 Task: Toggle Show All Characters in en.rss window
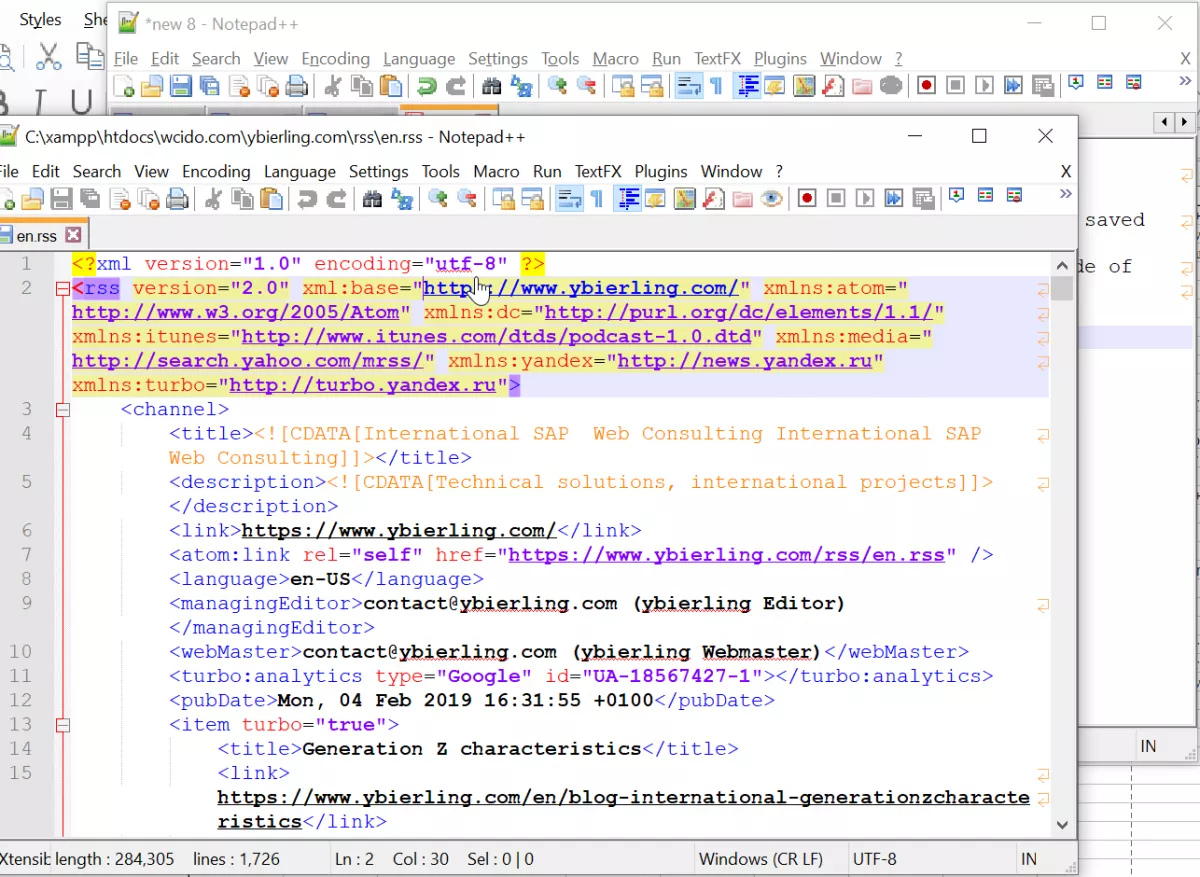click(597, 199)
